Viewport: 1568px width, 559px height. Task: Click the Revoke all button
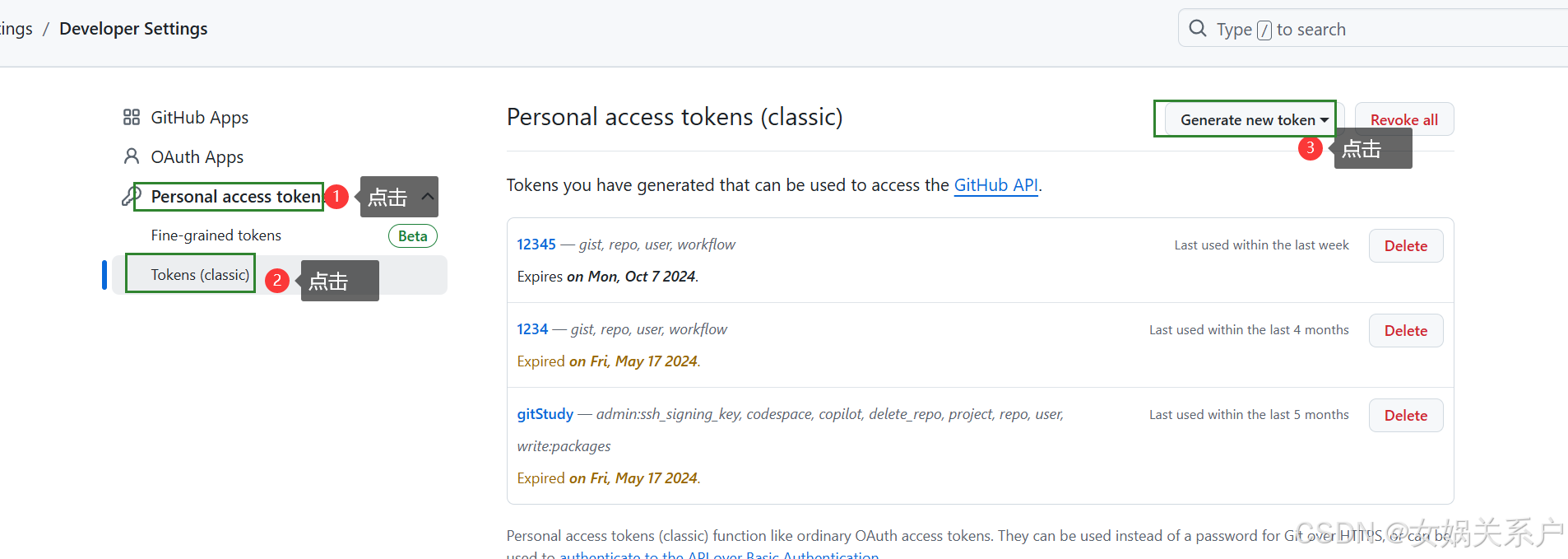tap(1403, 119)
